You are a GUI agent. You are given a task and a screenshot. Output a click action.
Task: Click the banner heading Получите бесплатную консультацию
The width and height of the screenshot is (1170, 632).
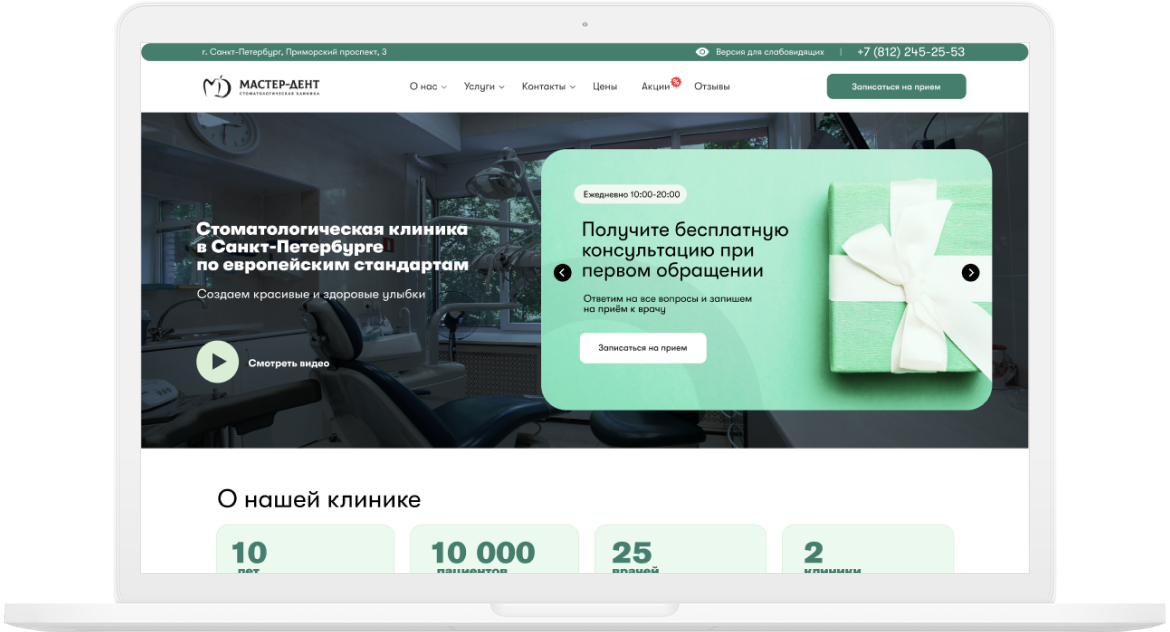pos(684,250)
